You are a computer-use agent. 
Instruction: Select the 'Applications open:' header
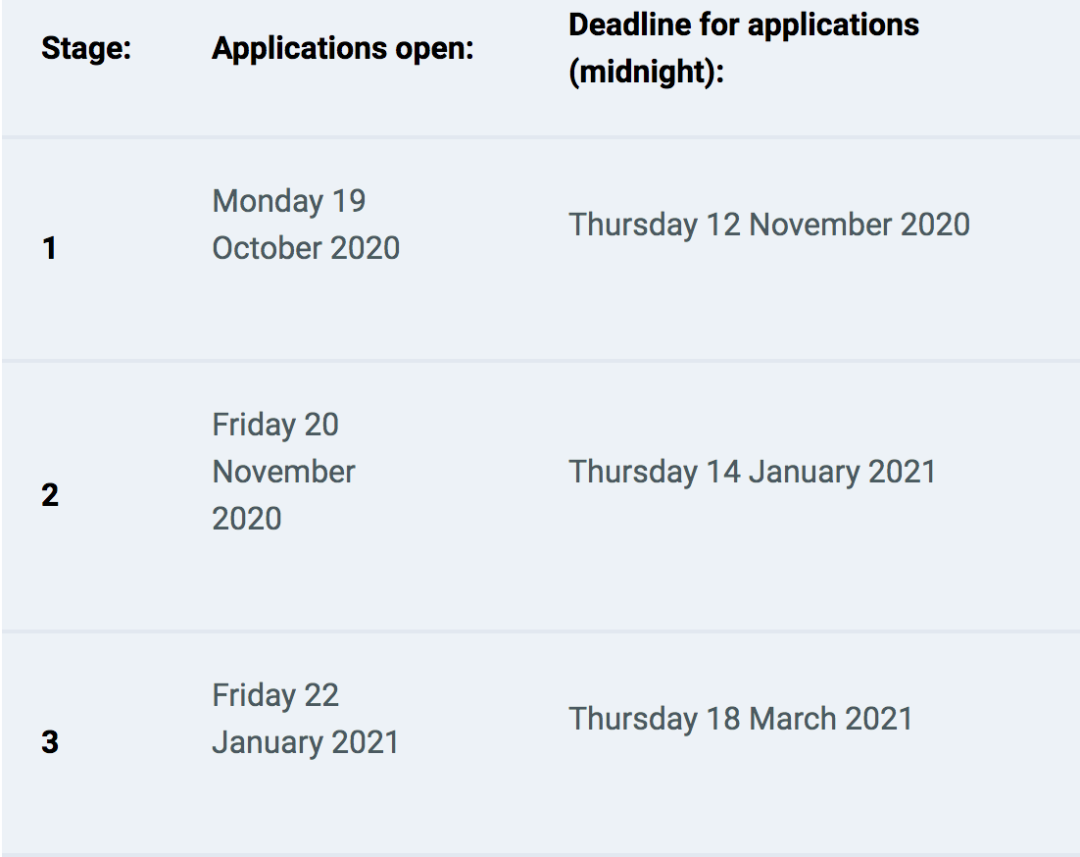(x=343, y=48)
